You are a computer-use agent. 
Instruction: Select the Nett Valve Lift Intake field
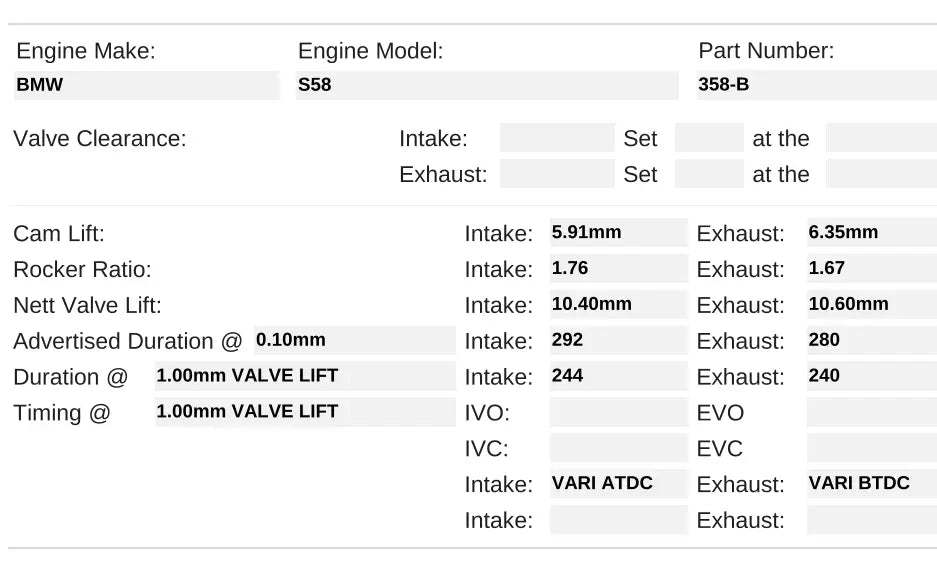(618, 305)
